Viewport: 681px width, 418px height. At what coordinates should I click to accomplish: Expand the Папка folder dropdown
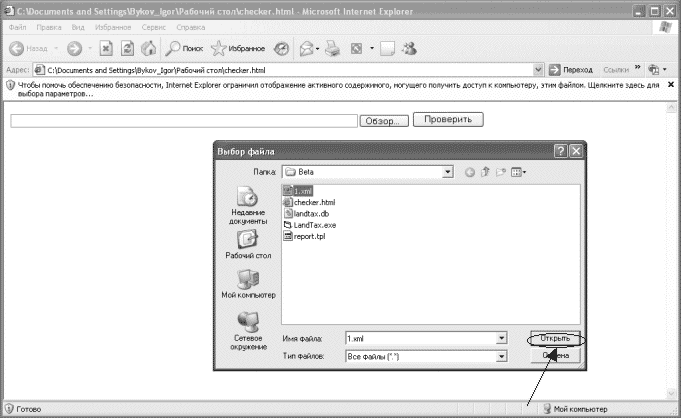[448, 172]
